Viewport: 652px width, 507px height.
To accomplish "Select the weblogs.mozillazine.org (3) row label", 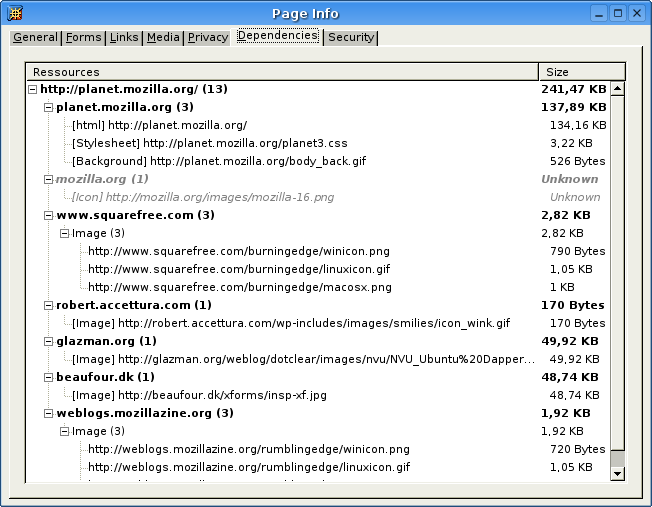I will click(x=145, y=413).
